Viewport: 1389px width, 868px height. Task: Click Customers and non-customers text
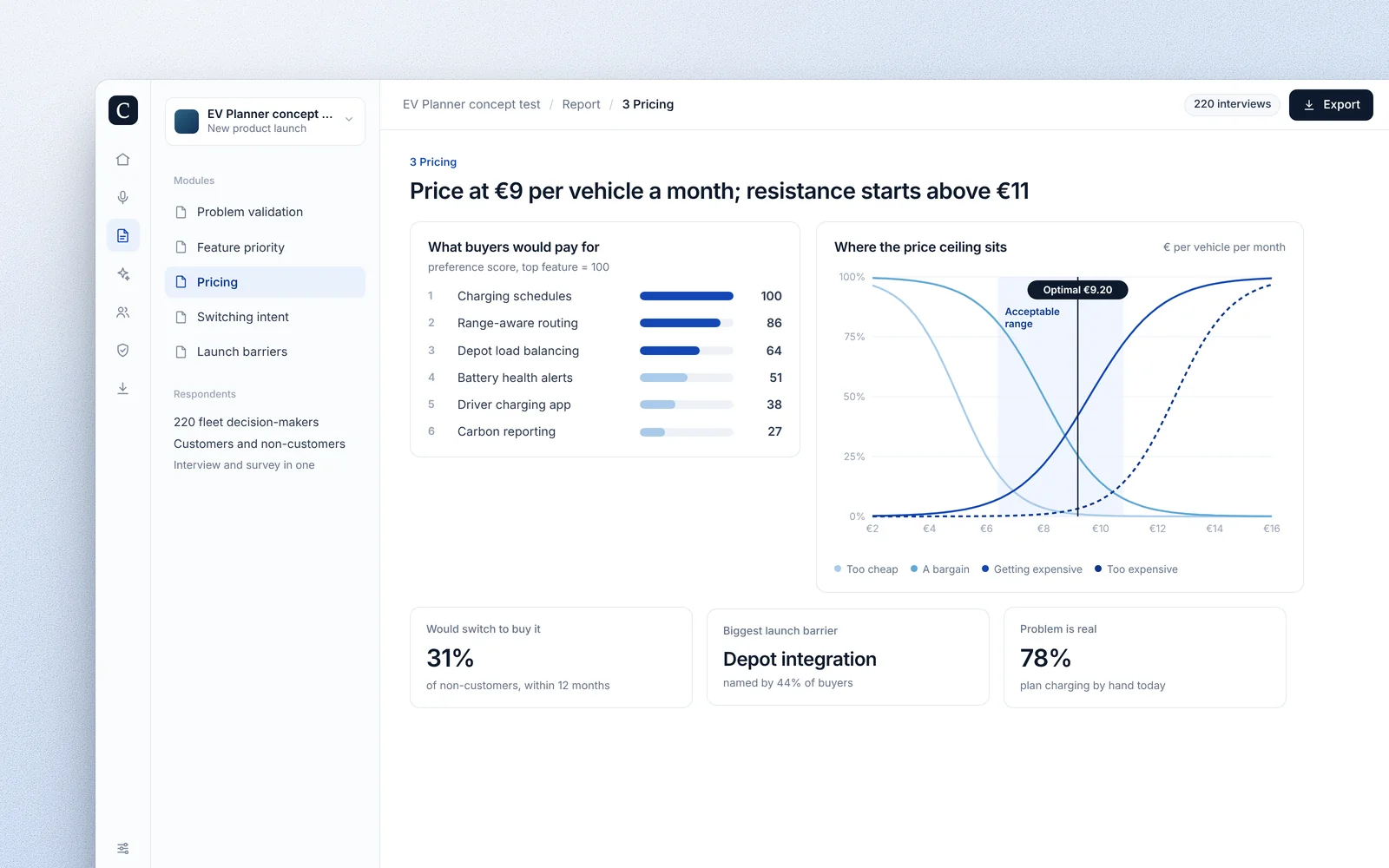[260, 444]
